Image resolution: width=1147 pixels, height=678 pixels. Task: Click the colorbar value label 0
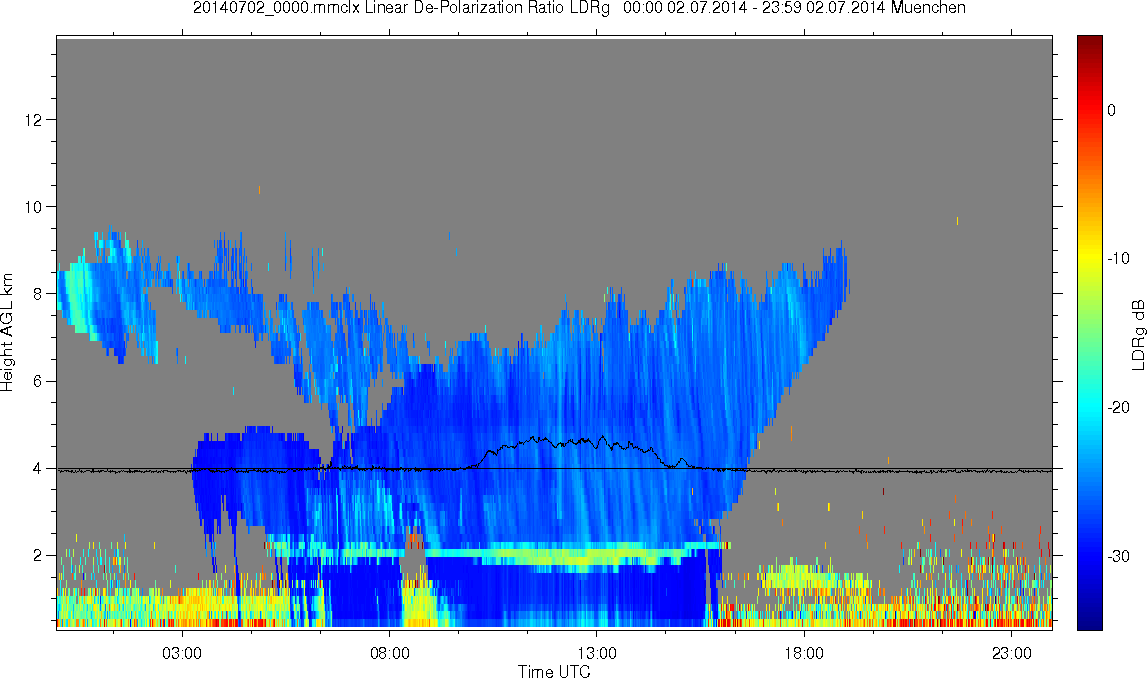(x=1112, y=110)
